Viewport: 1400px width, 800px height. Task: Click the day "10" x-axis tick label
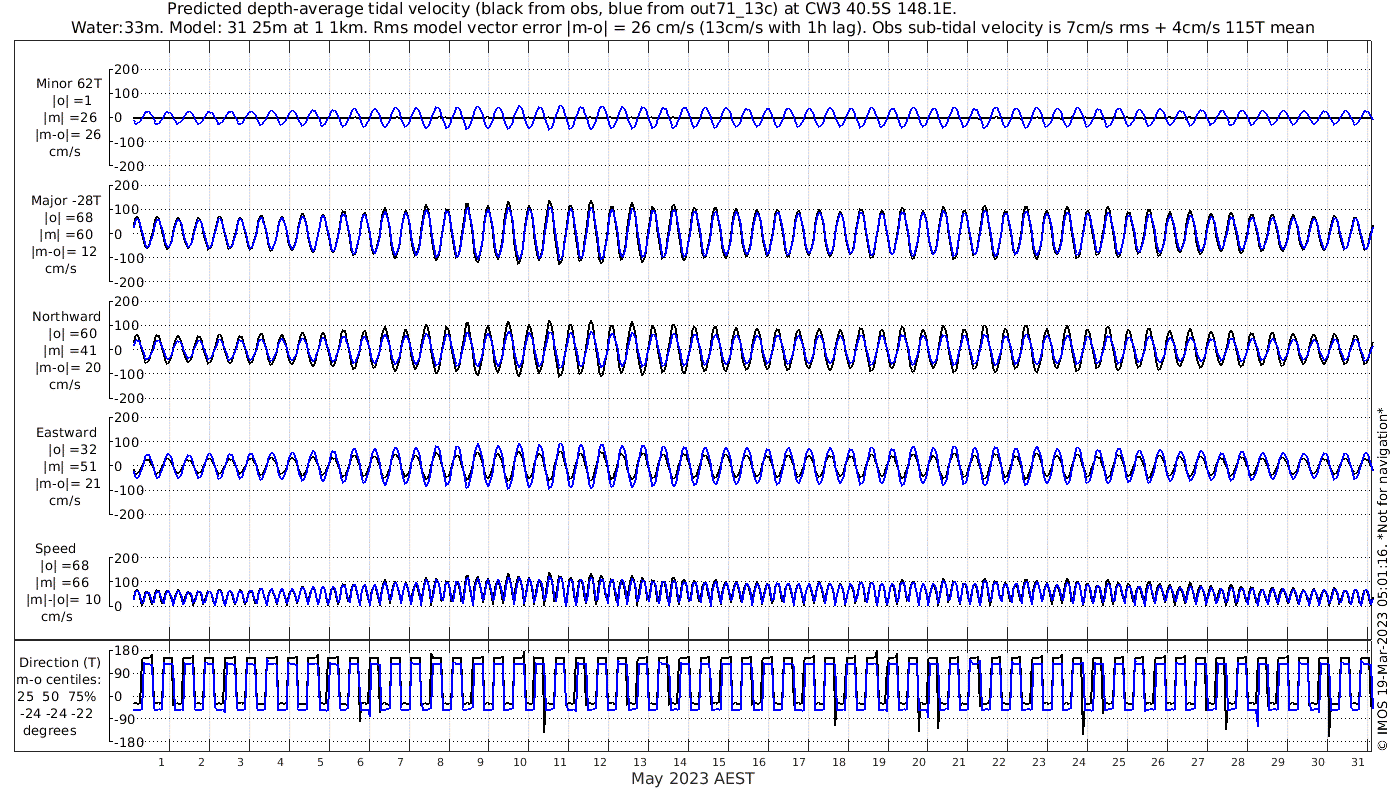point(520,762)
